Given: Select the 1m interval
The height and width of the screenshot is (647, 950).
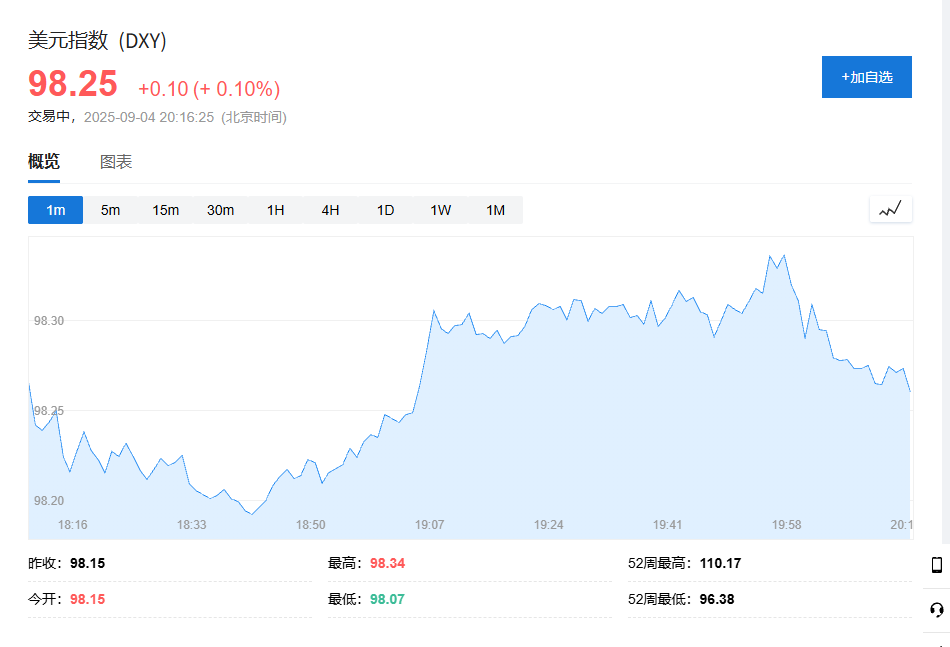Looking at the screenshot, I should point(55,210).
